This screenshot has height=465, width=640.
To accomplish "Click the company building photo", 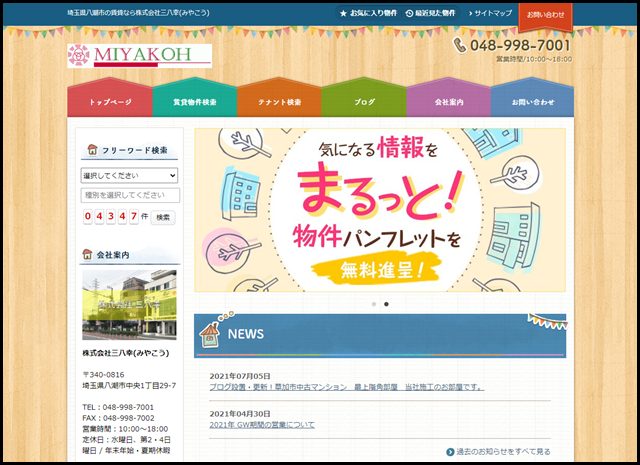I will coord(129,305).
